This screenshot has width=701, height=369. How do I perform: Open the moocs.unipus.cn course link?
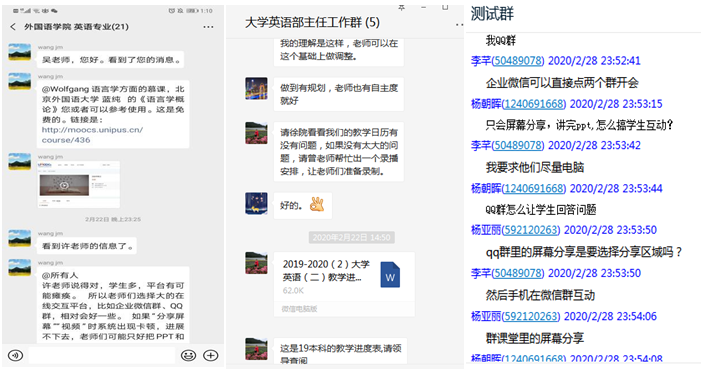click(92, 135)
